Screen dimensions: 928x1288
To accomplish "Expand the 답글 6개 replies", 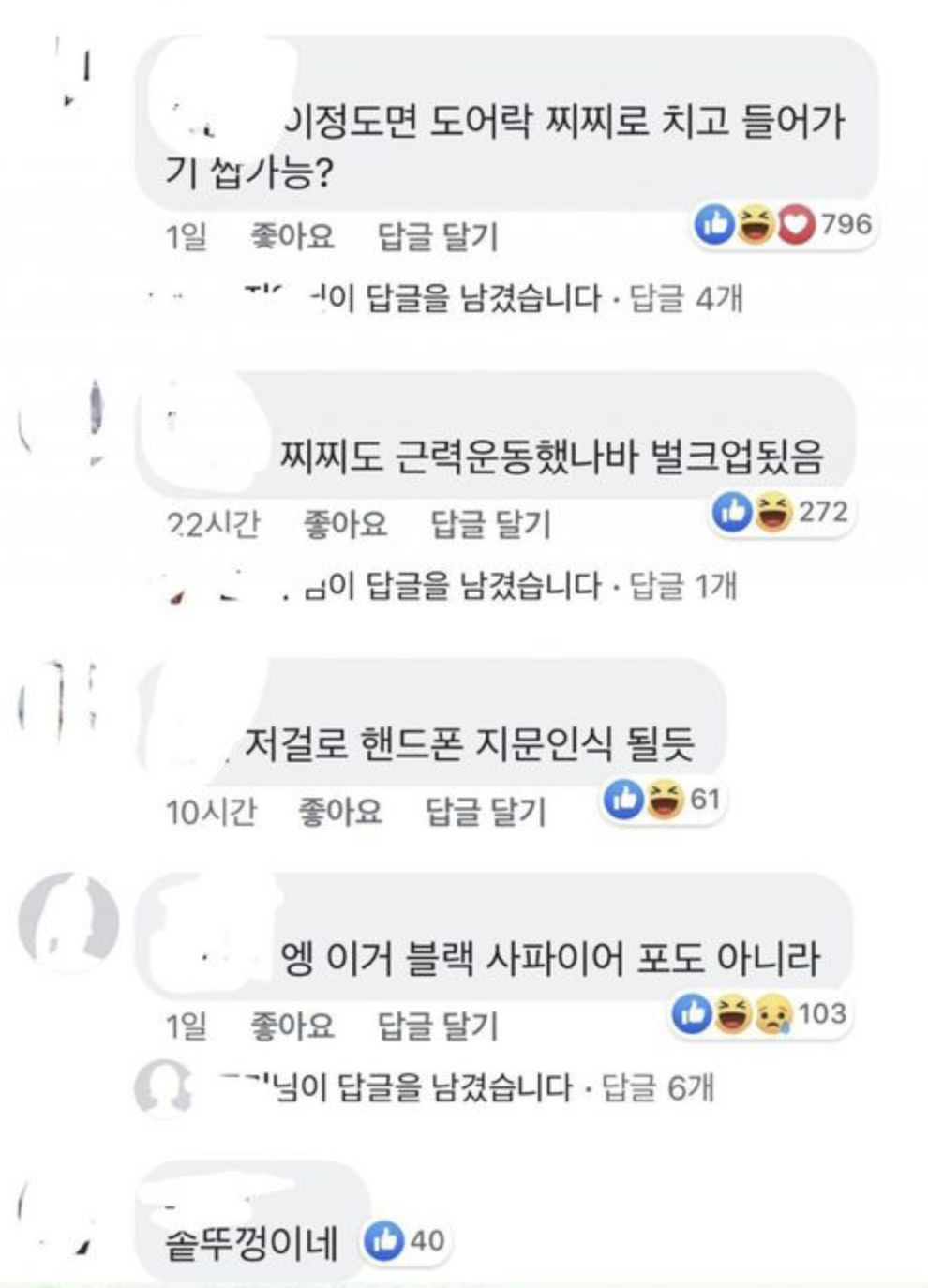I will pyautogui.click(x=658, y=1087).
